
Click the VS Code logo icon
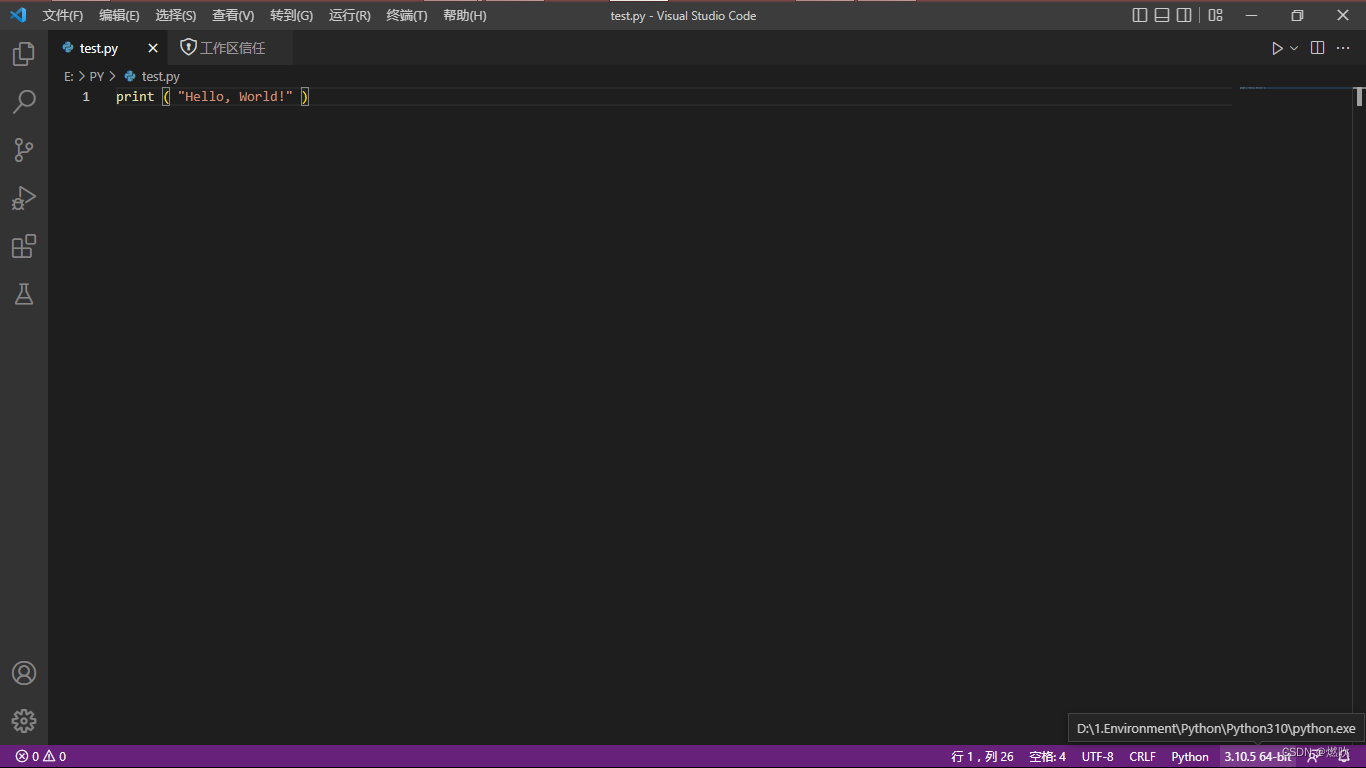pos(18,15)
